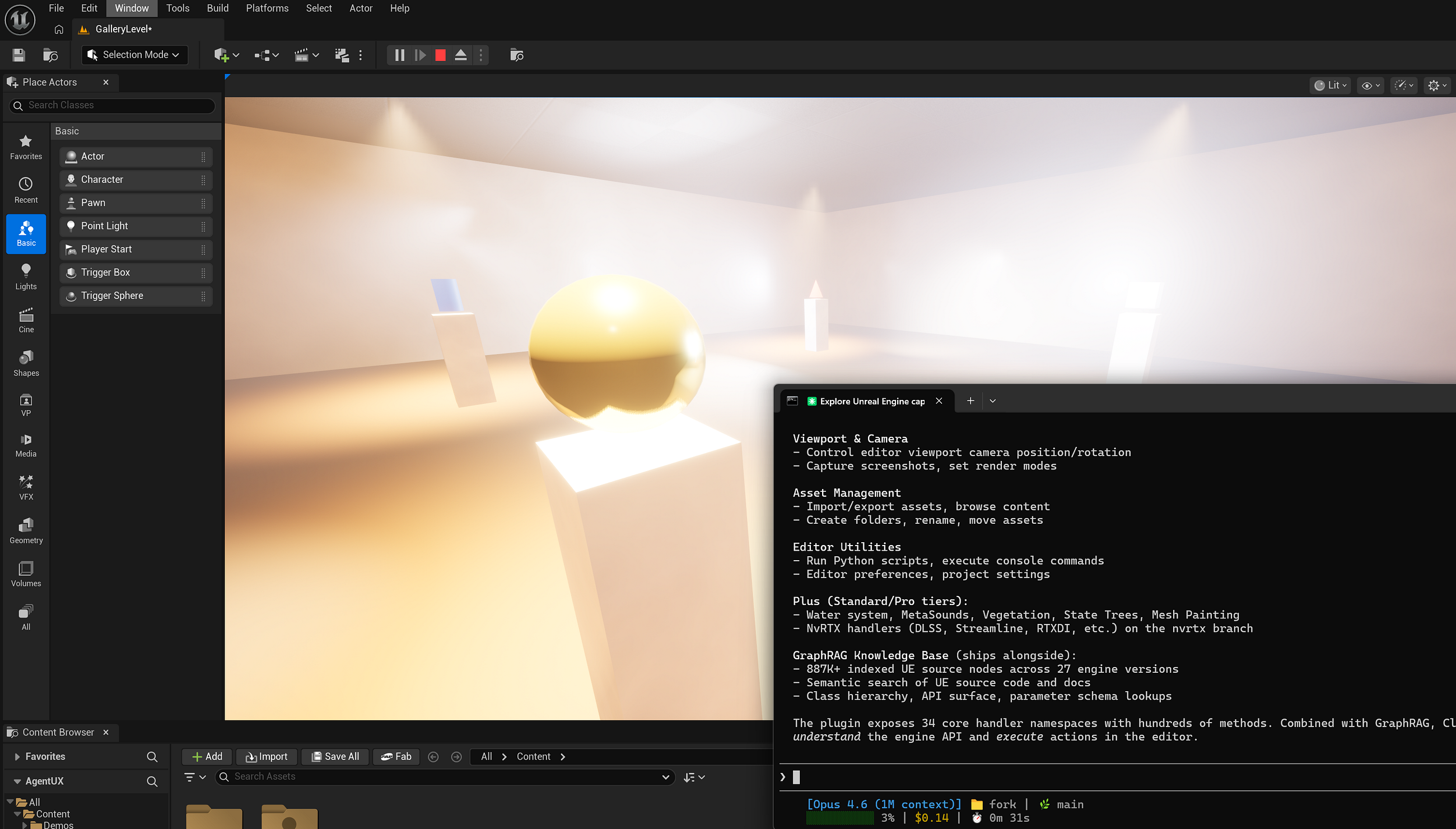Select the Media category
The image size is (1456, 829).
[x=26, y=445]
